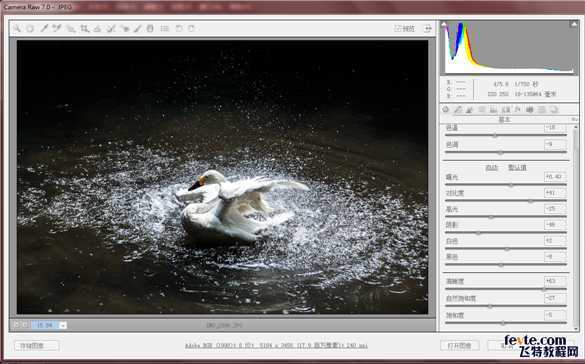Open the zoom level dropdown

coord(63,325)
